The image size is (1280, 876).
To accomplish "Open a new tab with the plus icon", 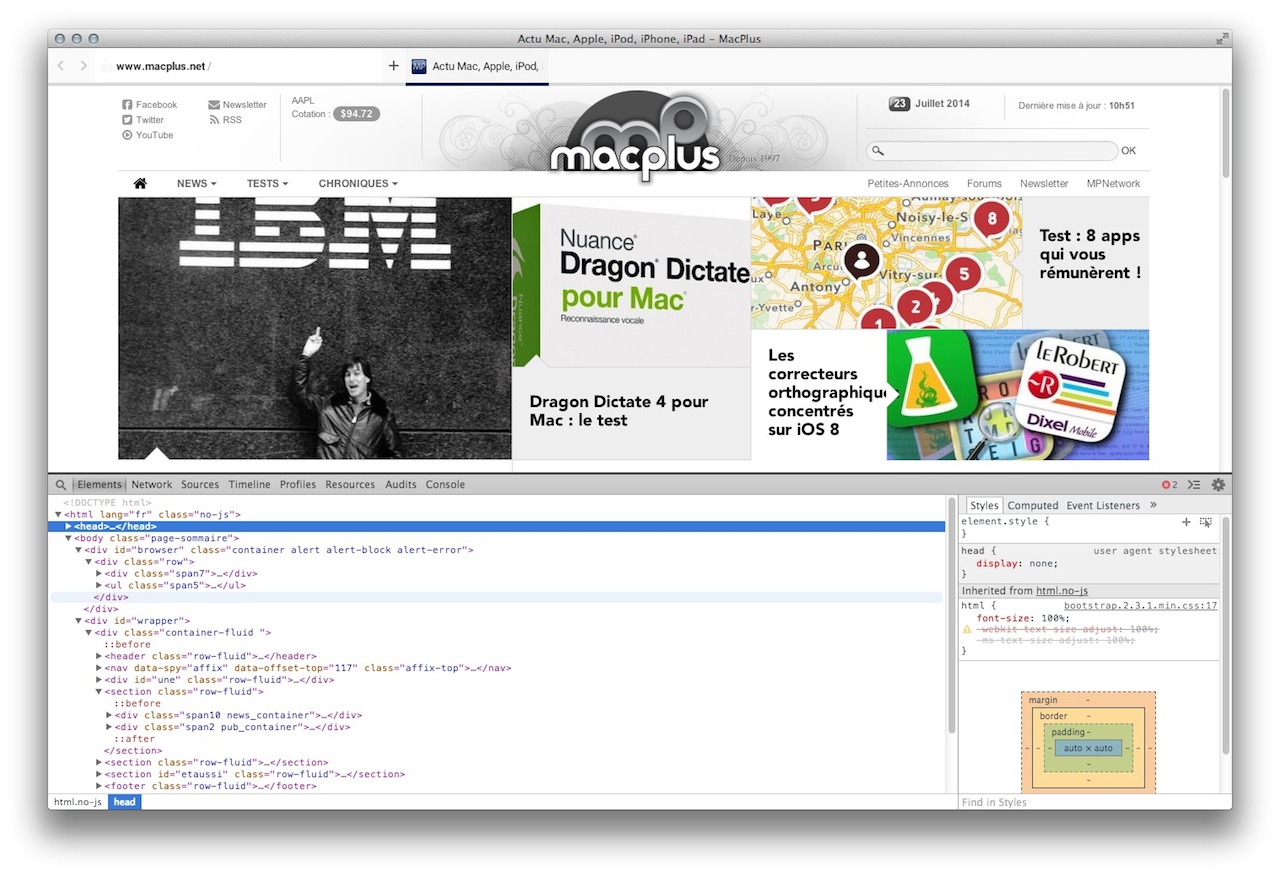I will [x=393, y=66].
